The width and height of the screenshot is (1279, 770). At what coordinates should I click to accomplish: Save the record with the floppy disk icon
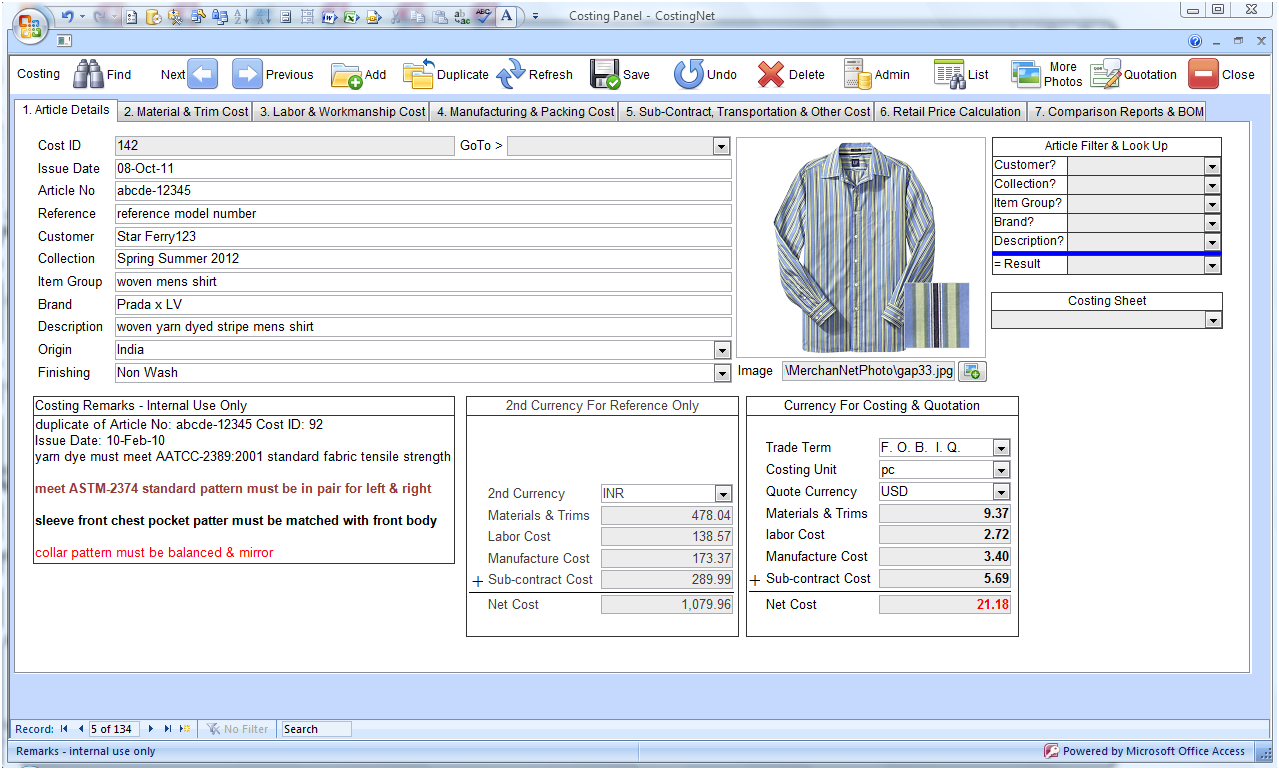[605, 74]
